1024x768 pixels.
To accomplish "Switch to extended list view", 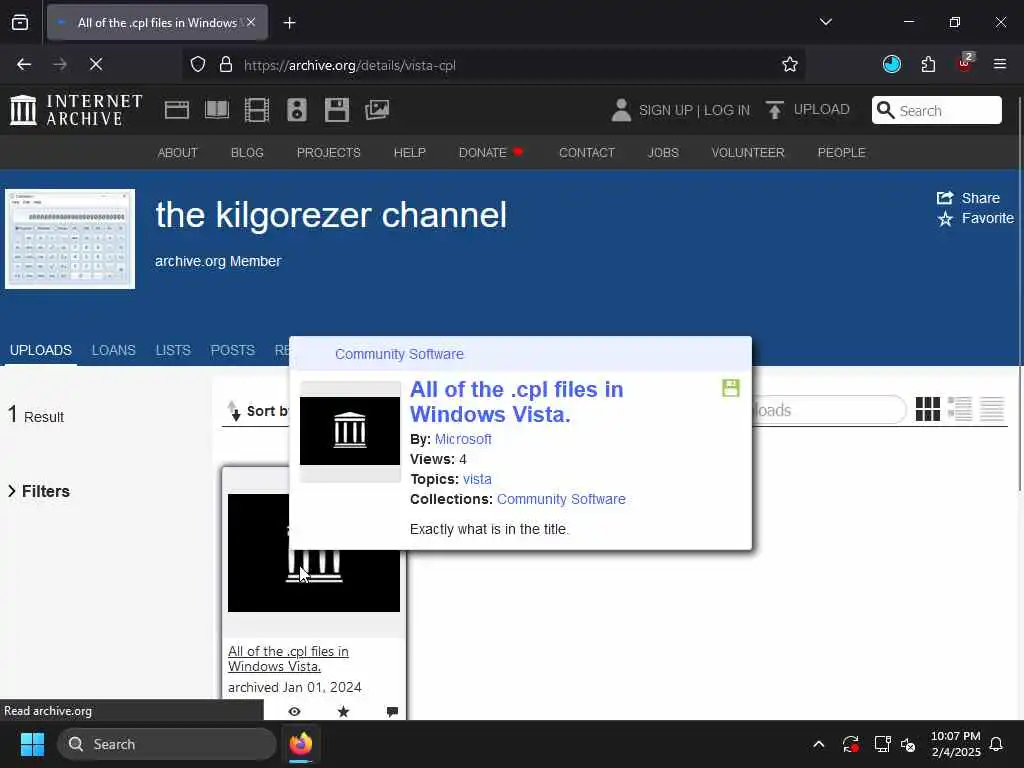I will click(959, 409).
